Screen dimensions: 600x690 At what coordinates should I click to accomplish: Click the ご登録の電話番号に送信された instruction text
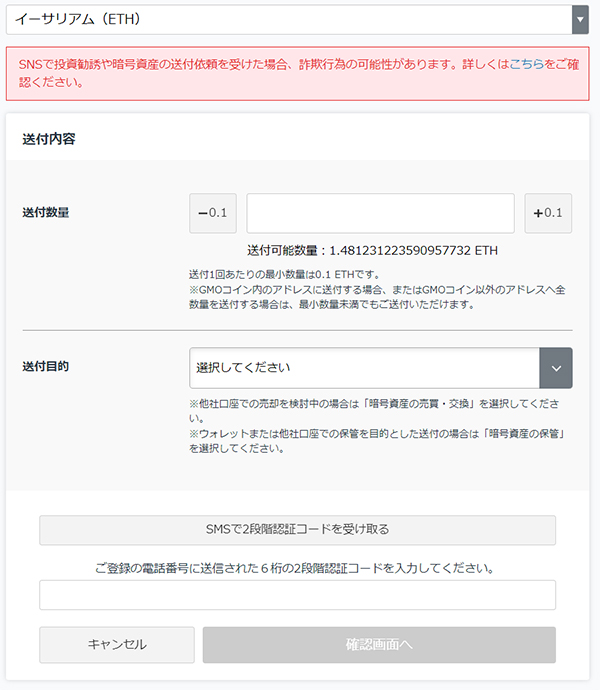(294, 569)
